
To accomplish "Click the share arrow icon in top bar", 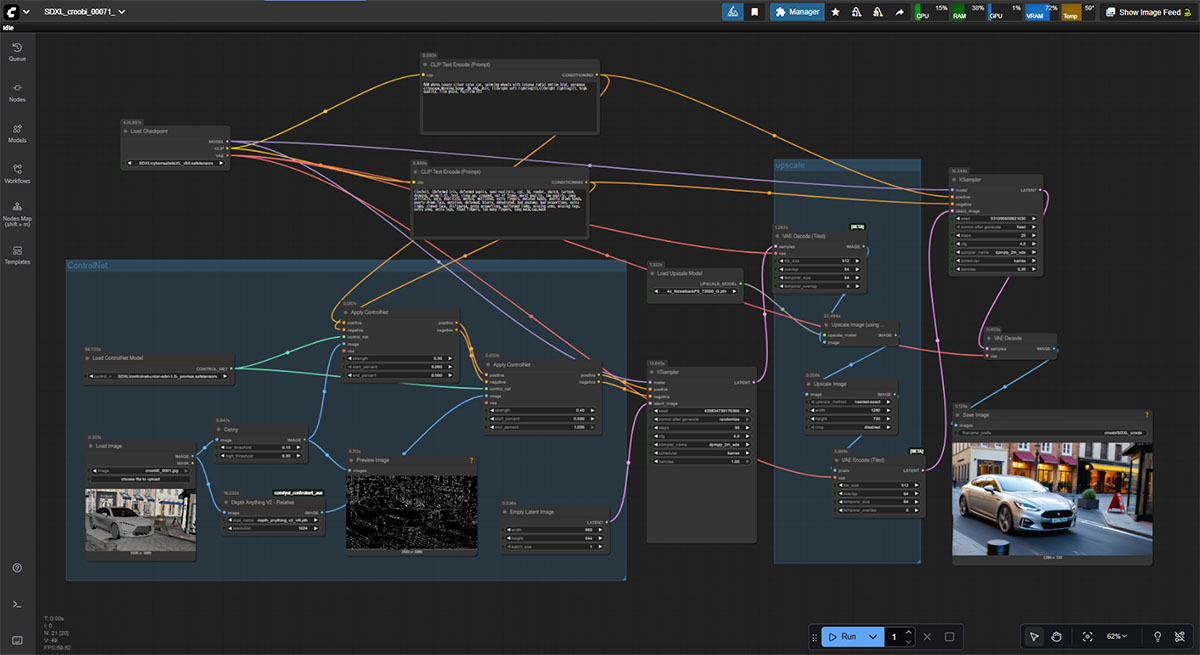I will coord(900,12).
